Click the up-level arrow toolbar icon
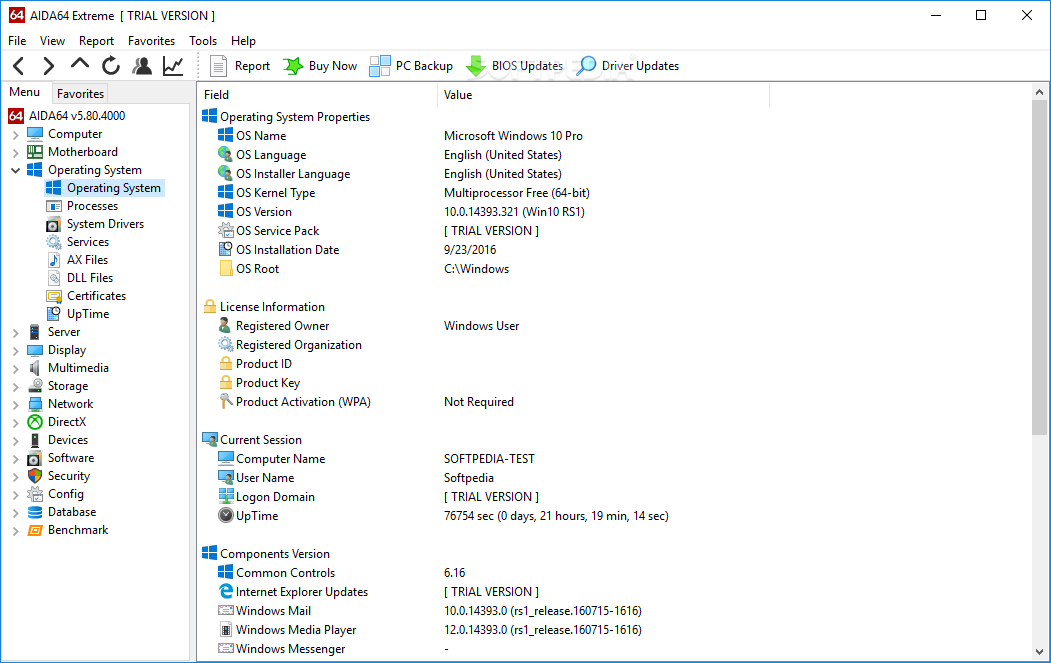This screenshot has height=663, width=1051. (80, 64)
